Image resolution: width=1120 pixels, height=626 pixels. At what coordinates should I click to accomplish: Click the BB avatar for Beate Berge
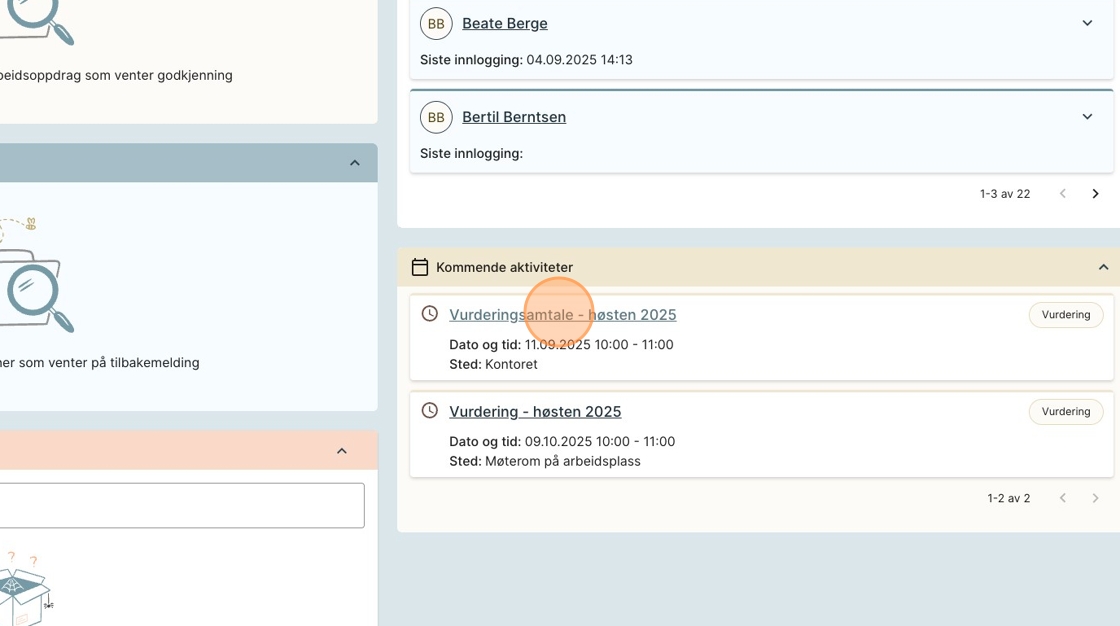point(436,23)
